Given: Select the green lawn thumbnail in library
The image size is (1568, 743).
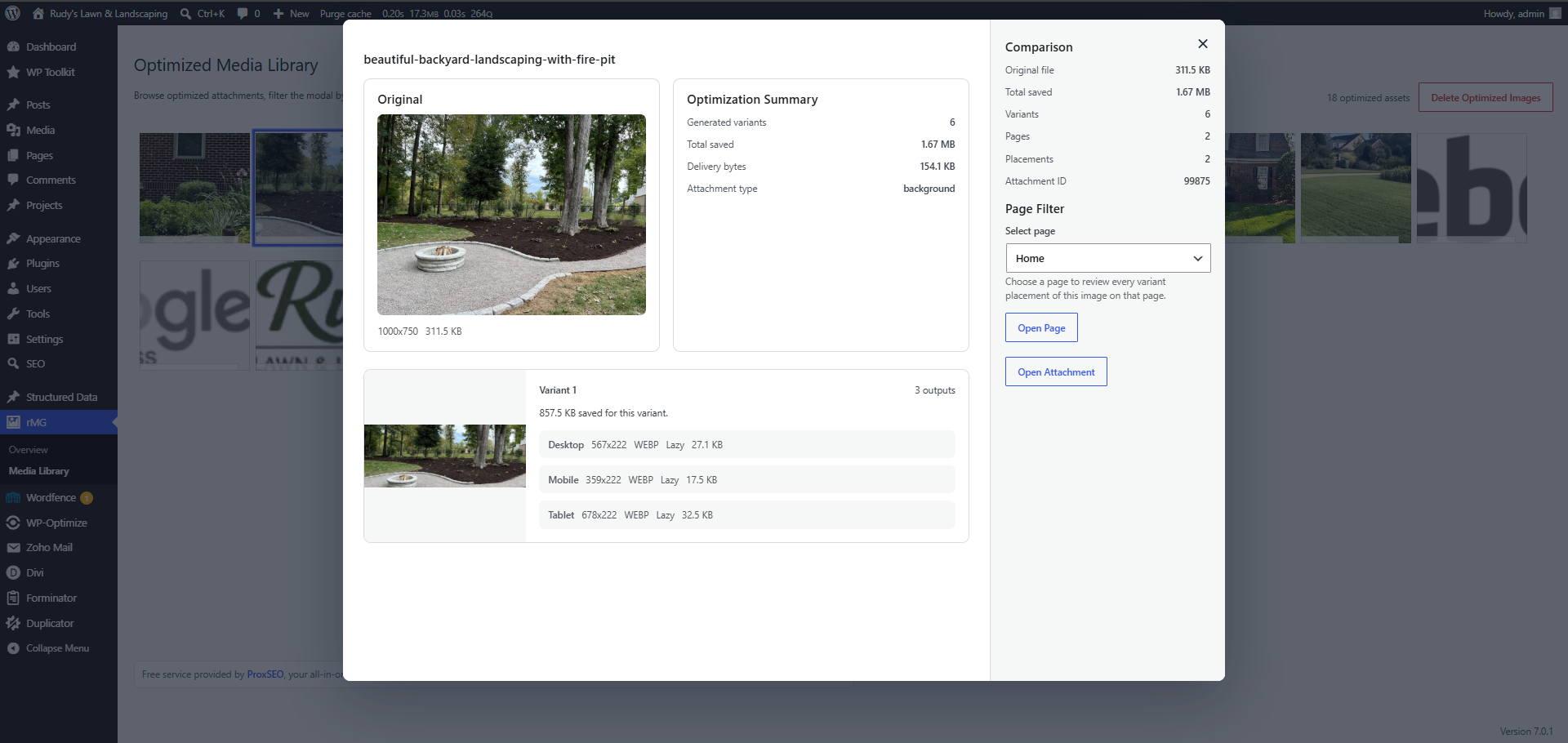Looking at the screenshot, I should pyautogui.click(x=1356, y=188).
